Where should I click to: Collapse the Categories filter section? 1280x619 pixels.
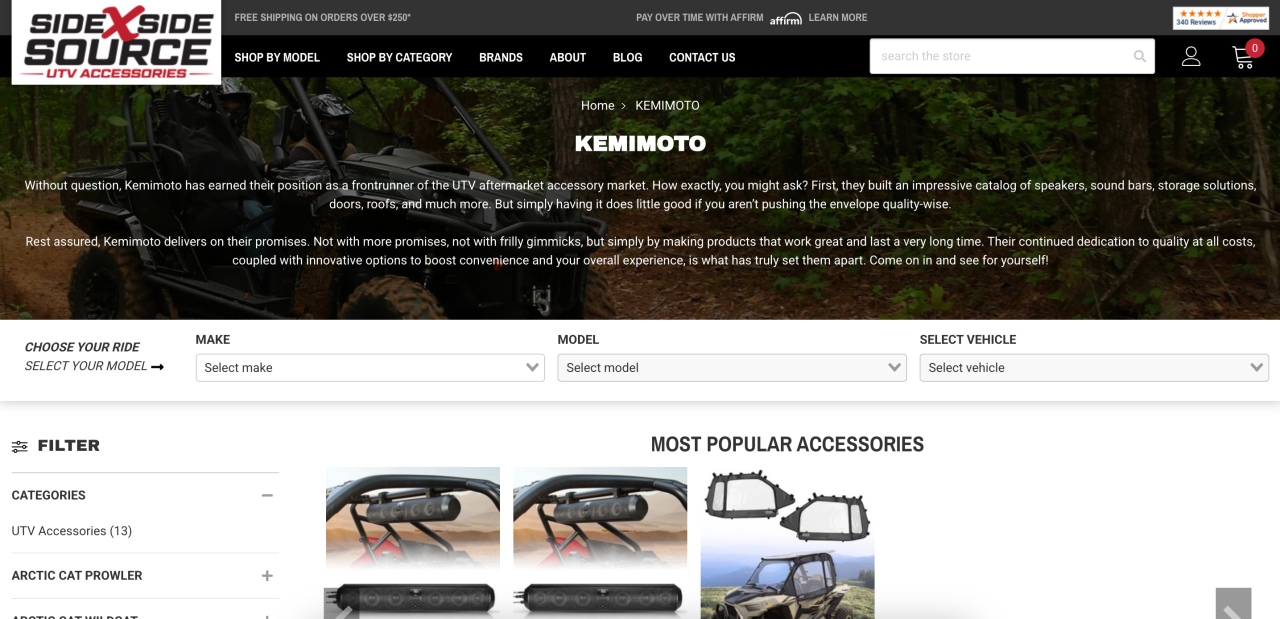[267, 495]
